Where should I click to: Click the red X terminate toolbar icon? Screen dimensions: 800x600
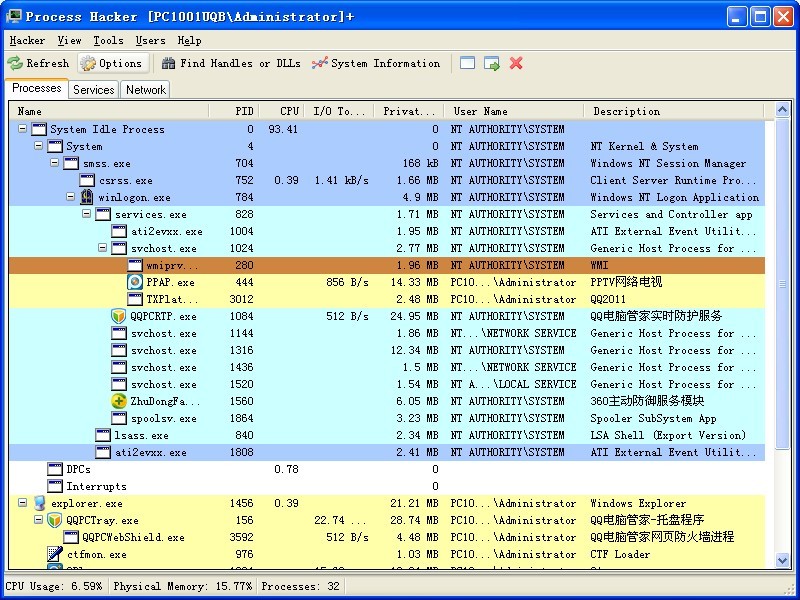click(x=516, y=63)
